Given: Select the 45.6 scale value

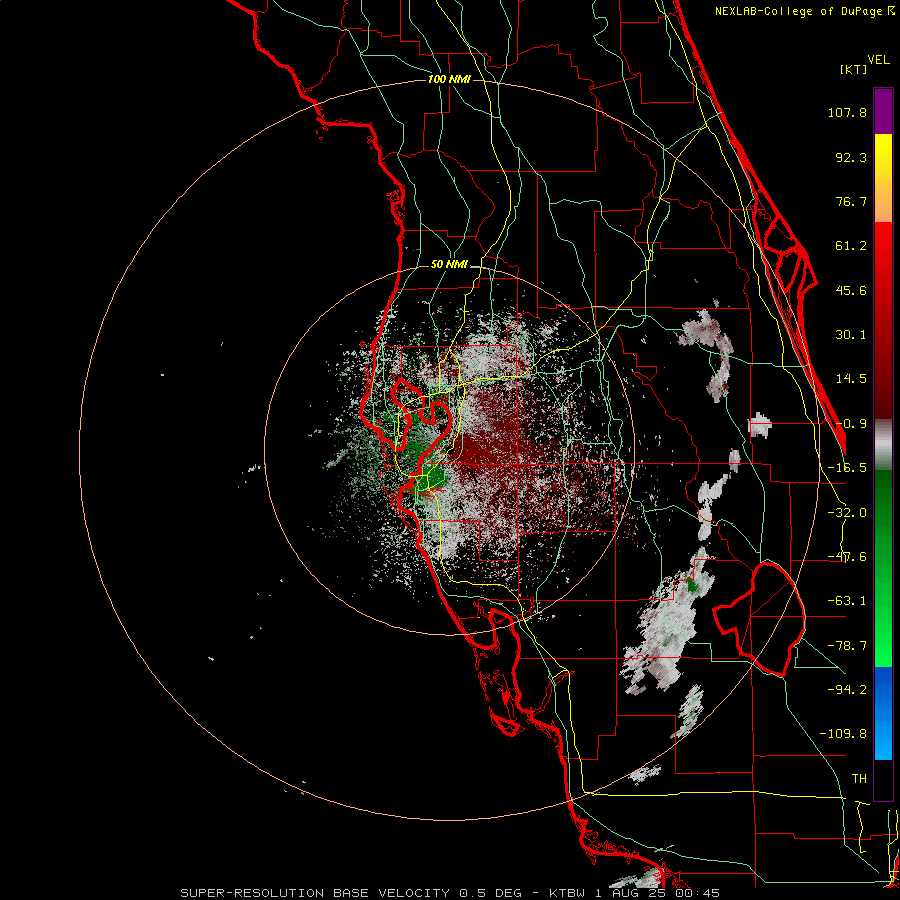Looking at the screenshot, I should click(851, 290).
